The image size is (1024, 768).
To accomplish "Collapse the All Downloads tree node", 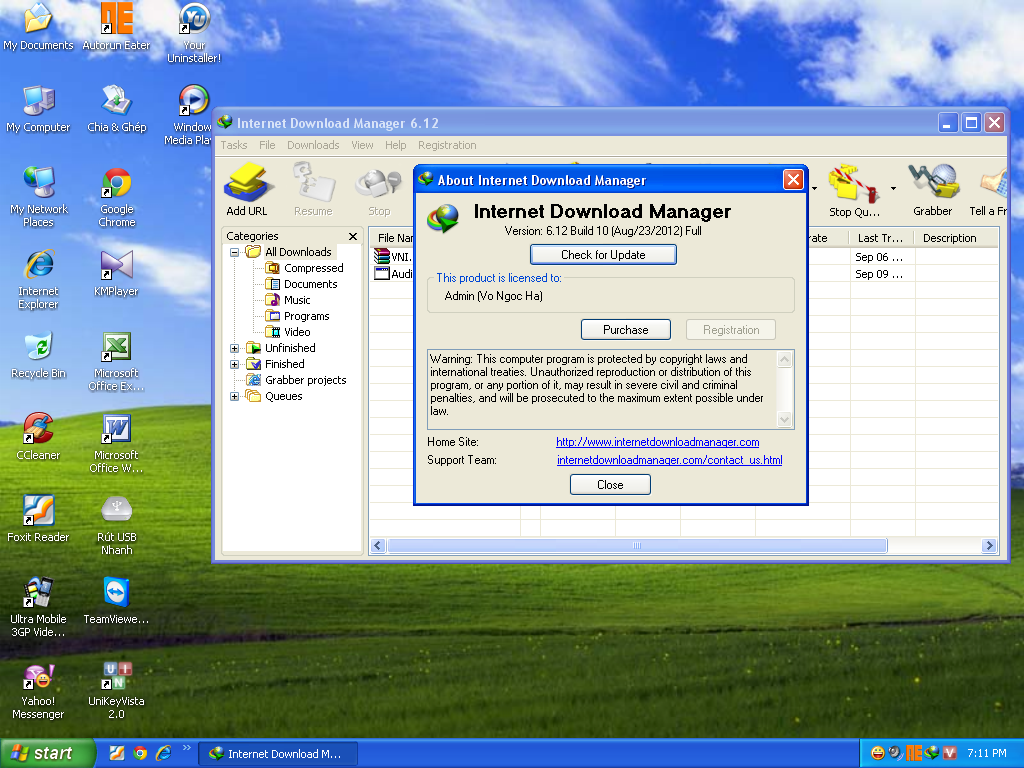I will tap(234, 252).
